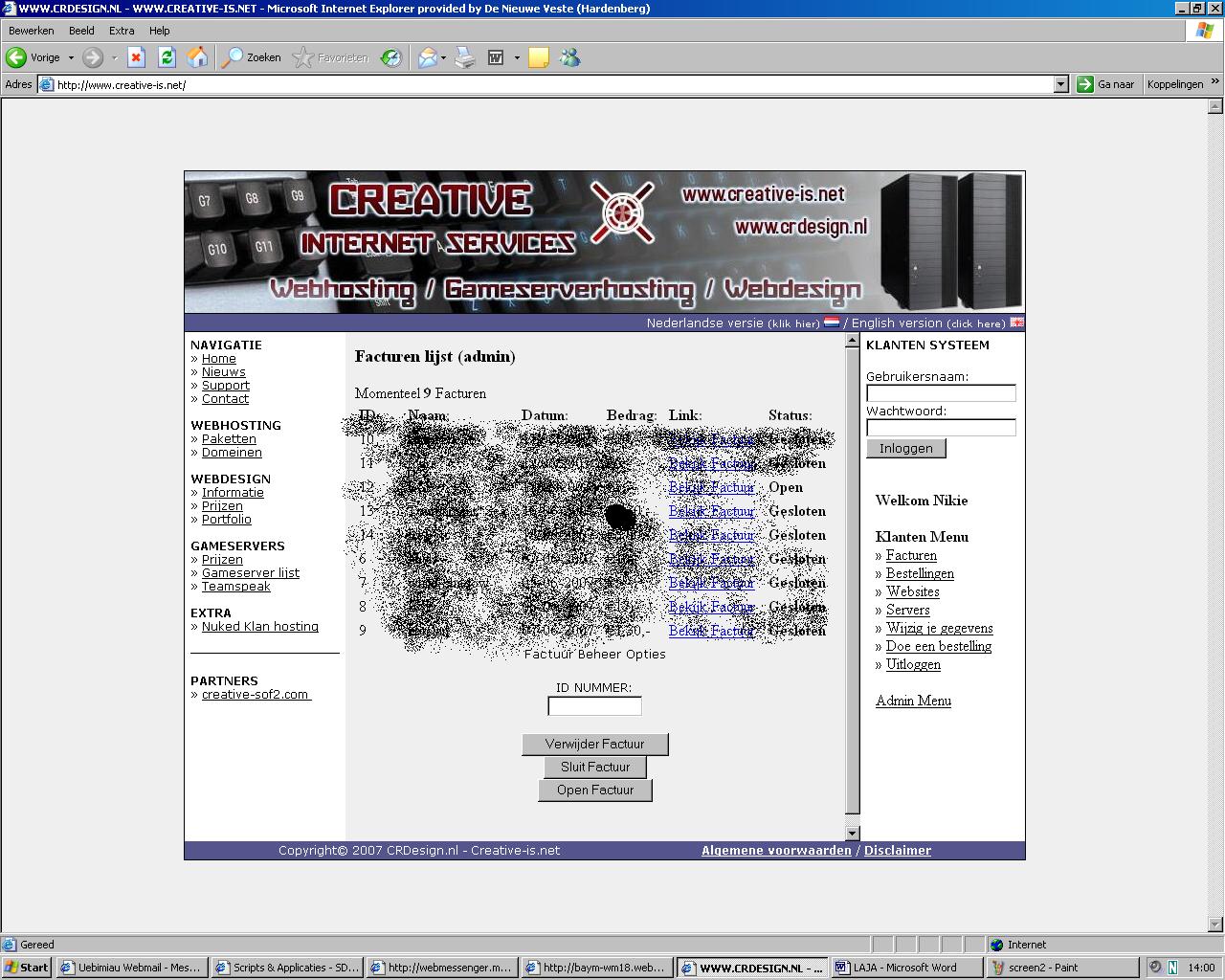Switch to Uebimiau Webmail taskbar item
Image resolution: width=1225 pixels, height=980 pixels.
(x=131, y=968)
